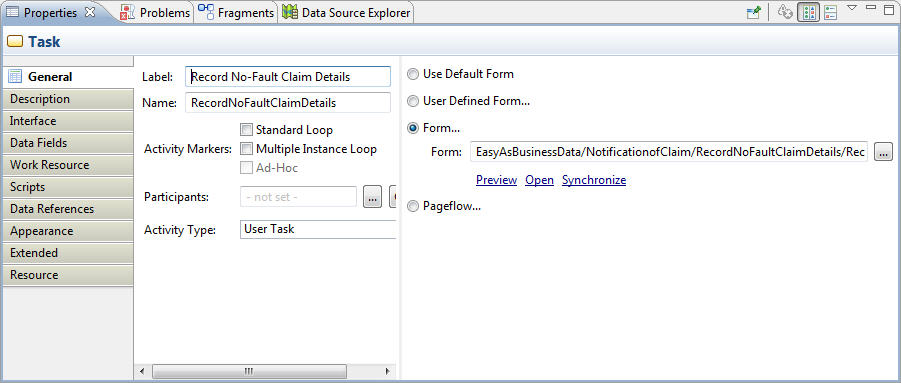Click the Participants ellipsis browse button
The height and width of the screenshot is (383, 901).
tap(372, 198)
